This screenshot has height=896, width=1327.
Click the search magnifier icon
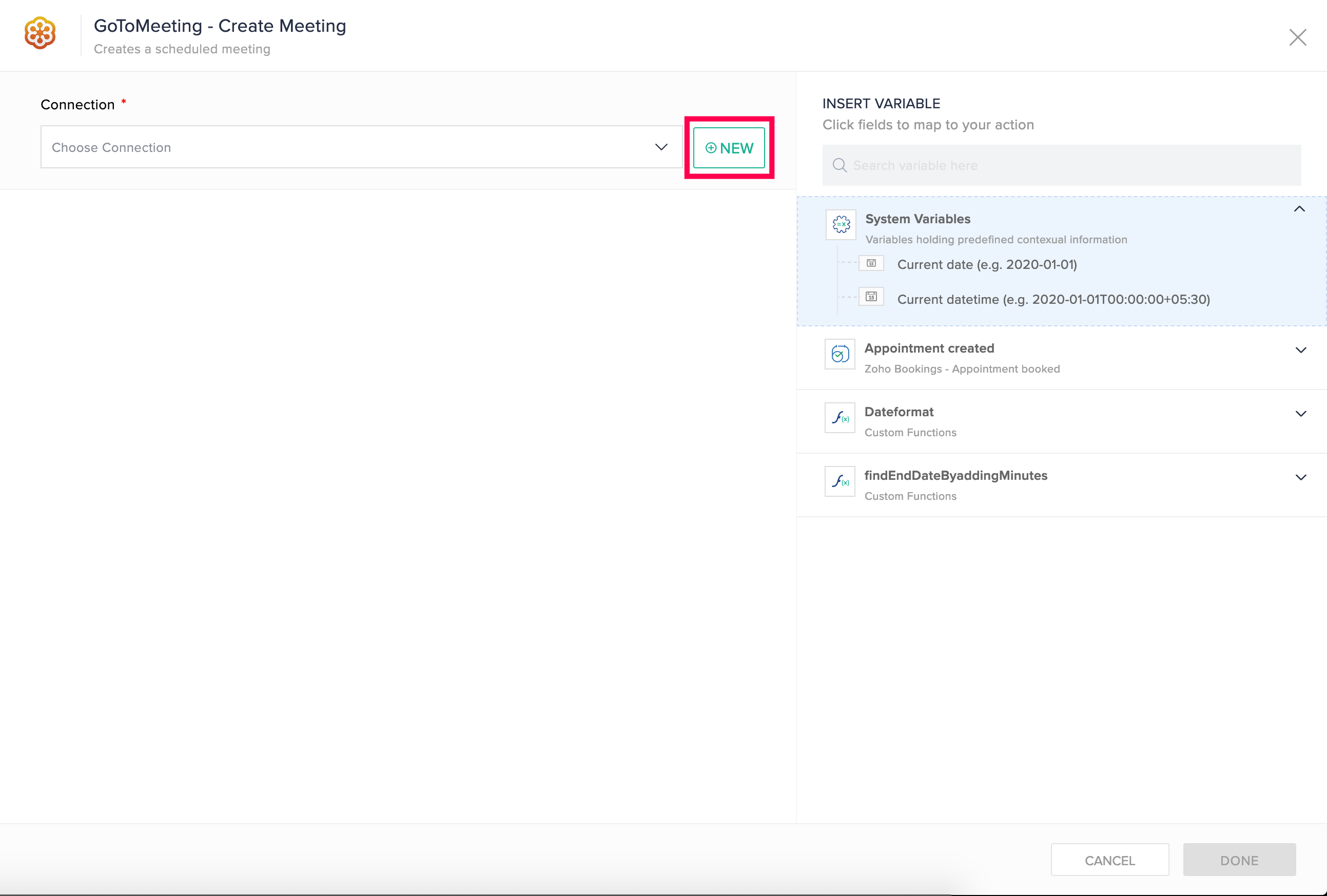839,166
